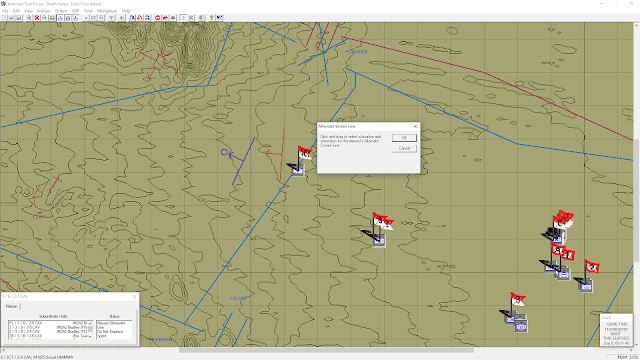Image resolution: width=640 pixels, height=360 pixels.
Task: Click the red stop-sign toolbar icon
Action: point(158,18)
